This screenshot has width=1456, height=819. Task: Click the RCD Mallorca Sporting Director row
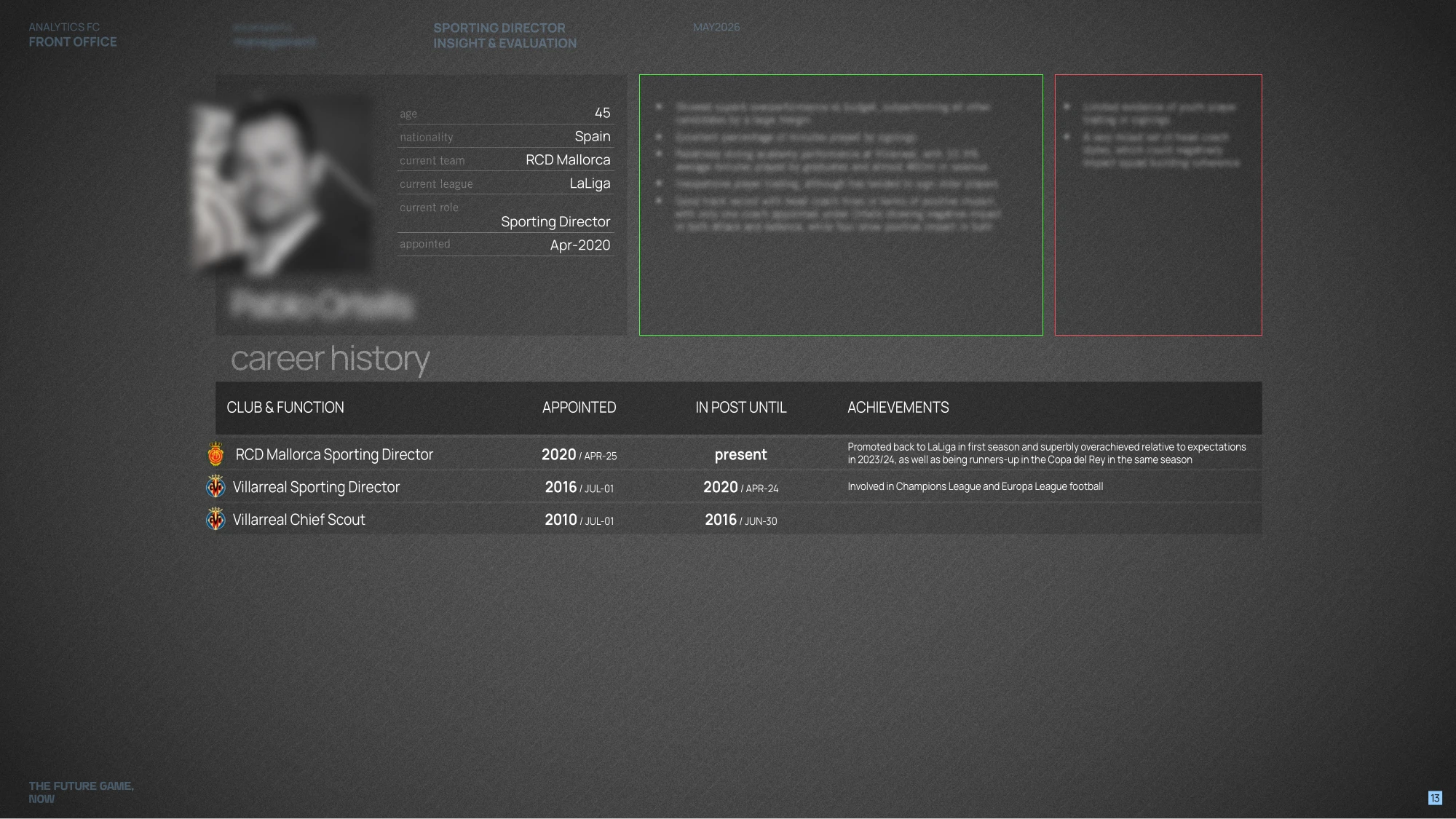point(733,454)
